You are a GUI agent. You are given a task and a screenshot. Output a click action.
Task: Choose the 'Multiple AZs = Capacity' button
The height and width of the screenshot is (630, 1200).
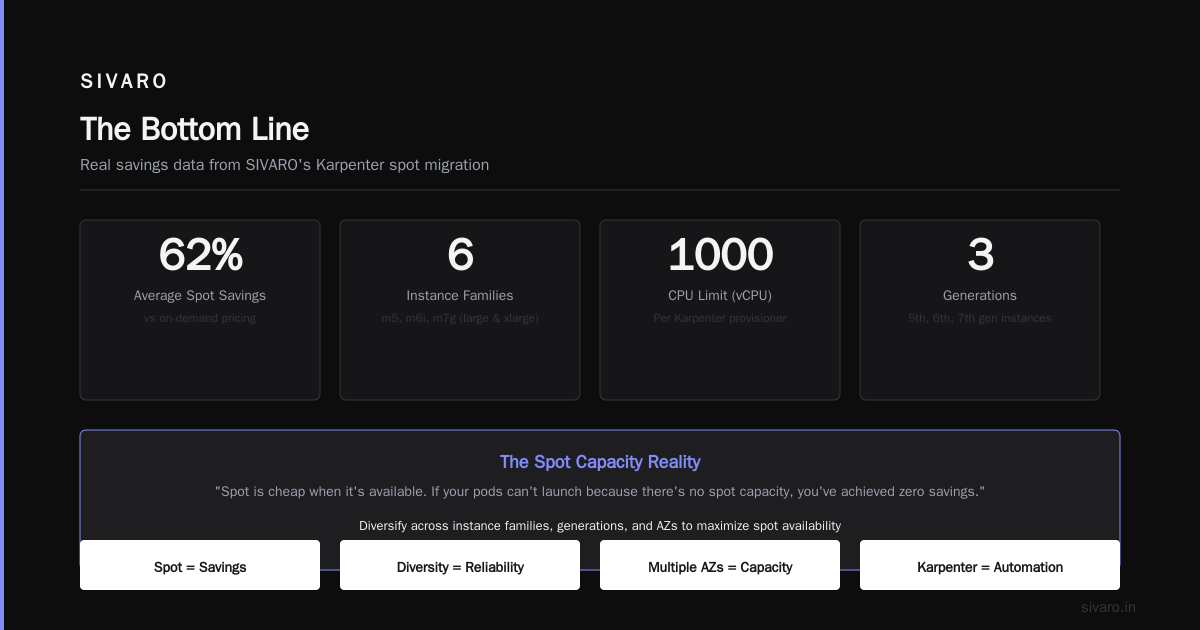pyautogui.click(x=720, y=566)
